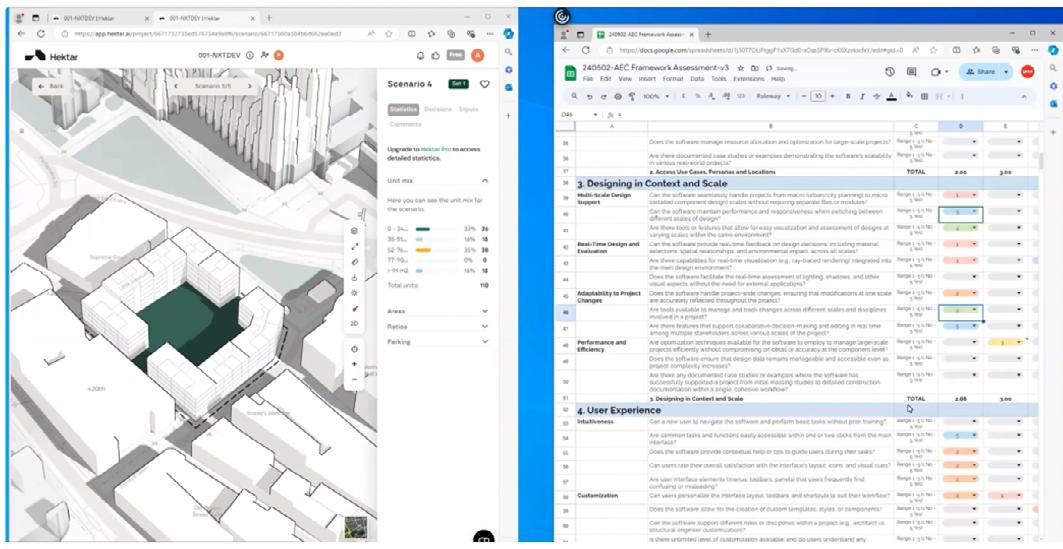Click Share button in Google Sheets
Screen dimensions: 1063x549
pos(980,72)
